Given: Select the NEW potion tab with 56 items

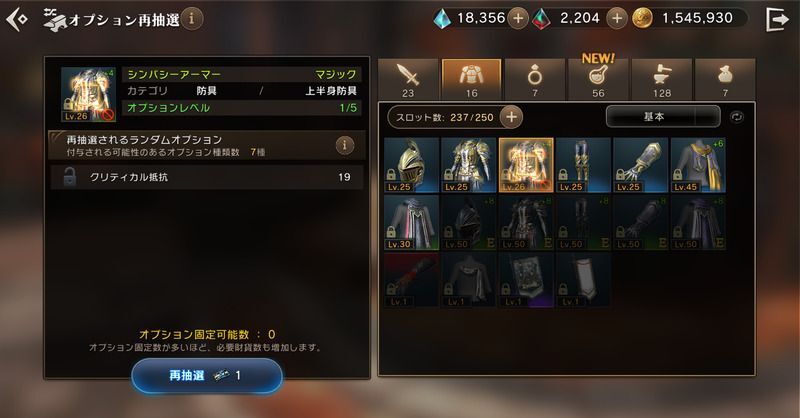Looking at the screenshot, I should tap(598, 79).
